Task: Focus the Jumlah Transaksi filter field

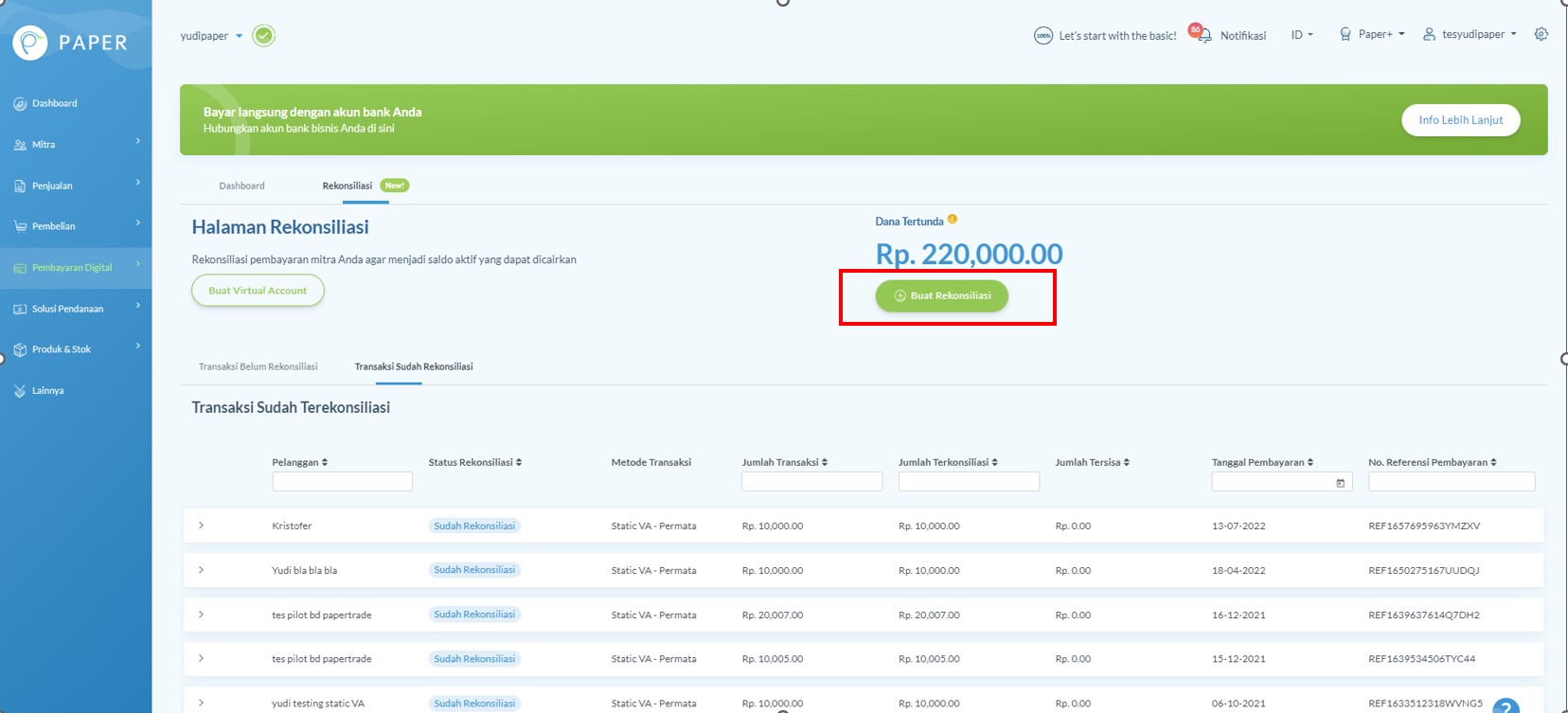Action: [811, 482]
